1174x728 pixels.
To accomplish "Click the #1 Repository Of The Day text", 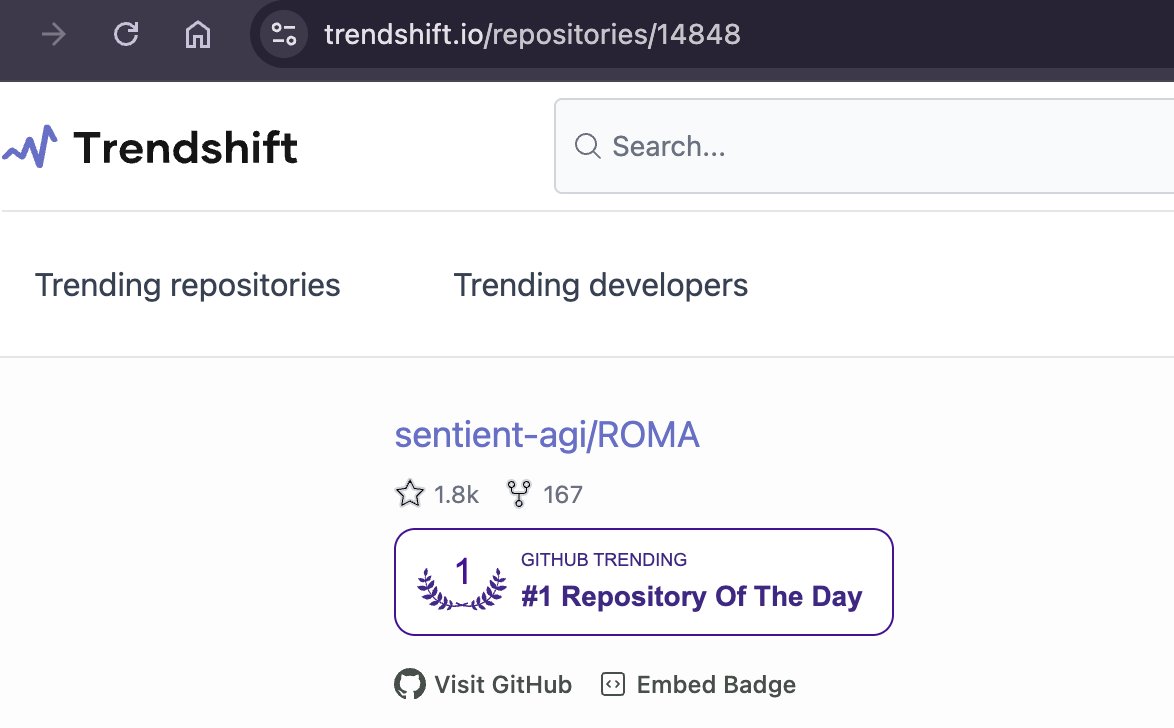I will tap(691, 597).
